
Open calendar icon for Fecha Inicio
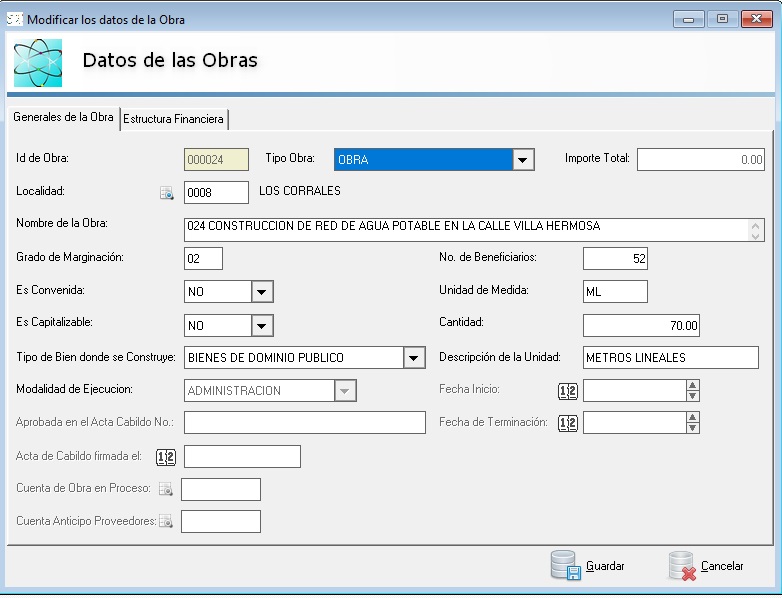tap(567, 391)
